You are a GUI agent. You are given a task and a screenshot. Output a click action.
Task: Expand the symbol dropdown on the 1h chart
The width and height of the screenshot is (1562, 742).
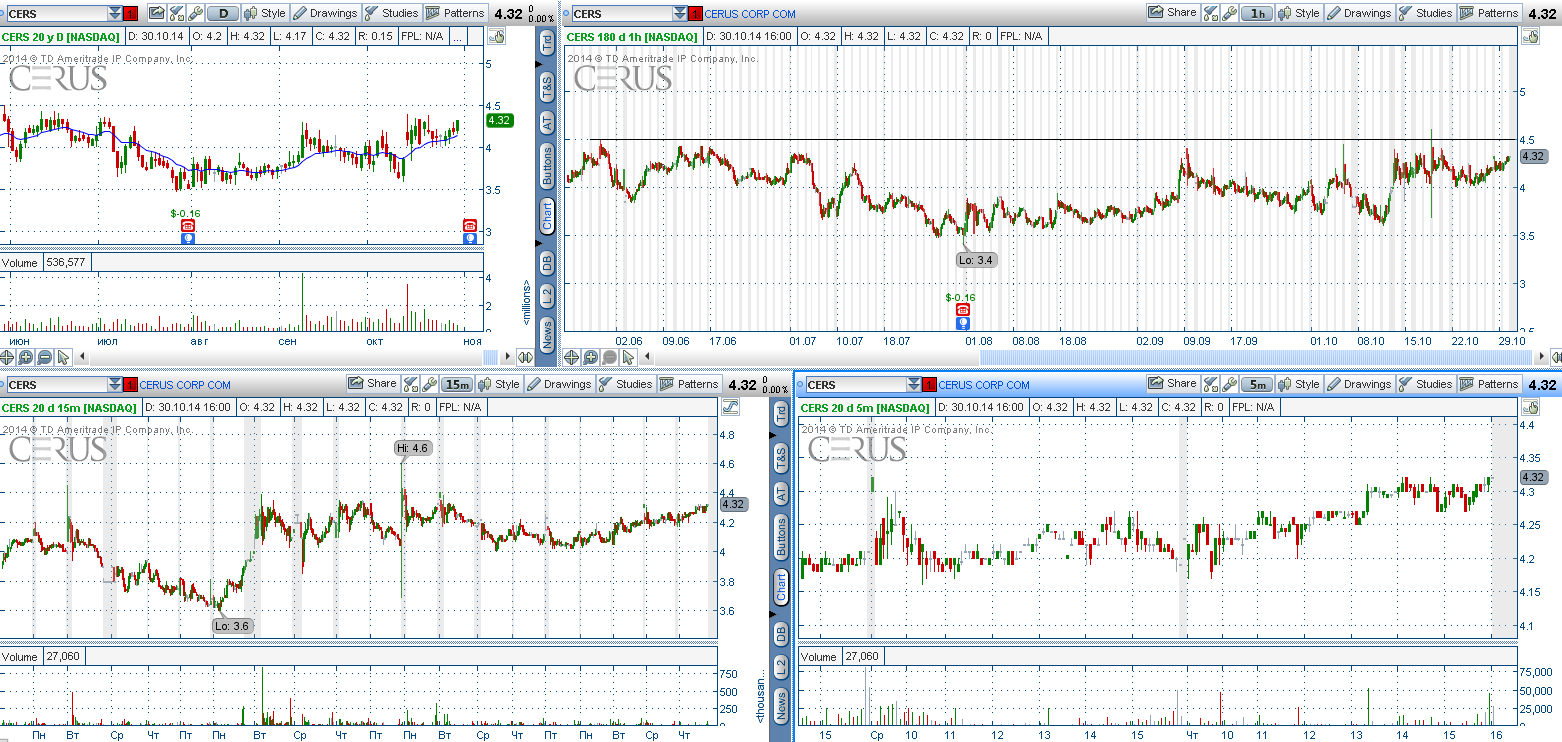coord(681,14)
